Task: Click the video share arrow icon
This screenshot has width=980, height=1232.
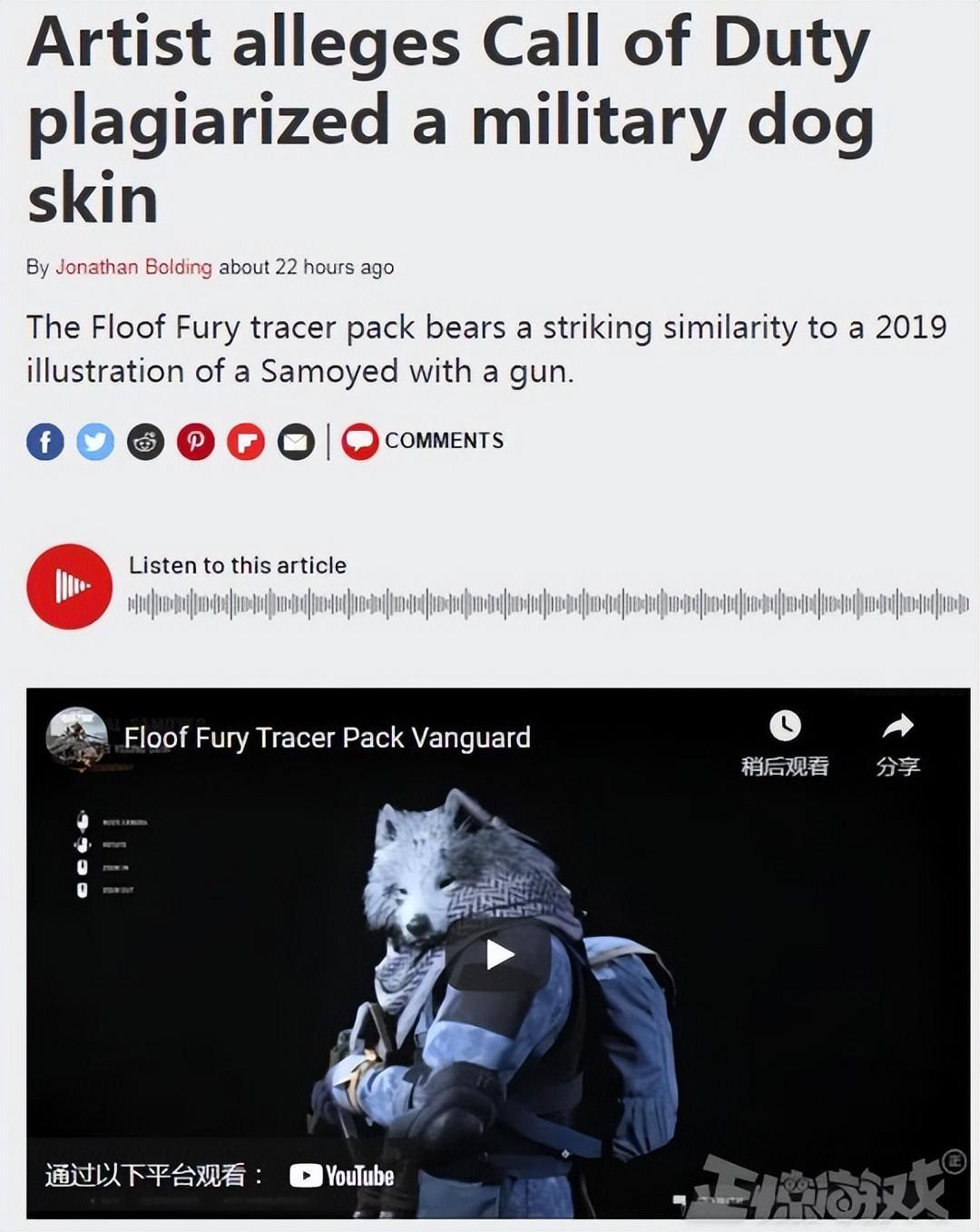Action: [x=897, y=726]
